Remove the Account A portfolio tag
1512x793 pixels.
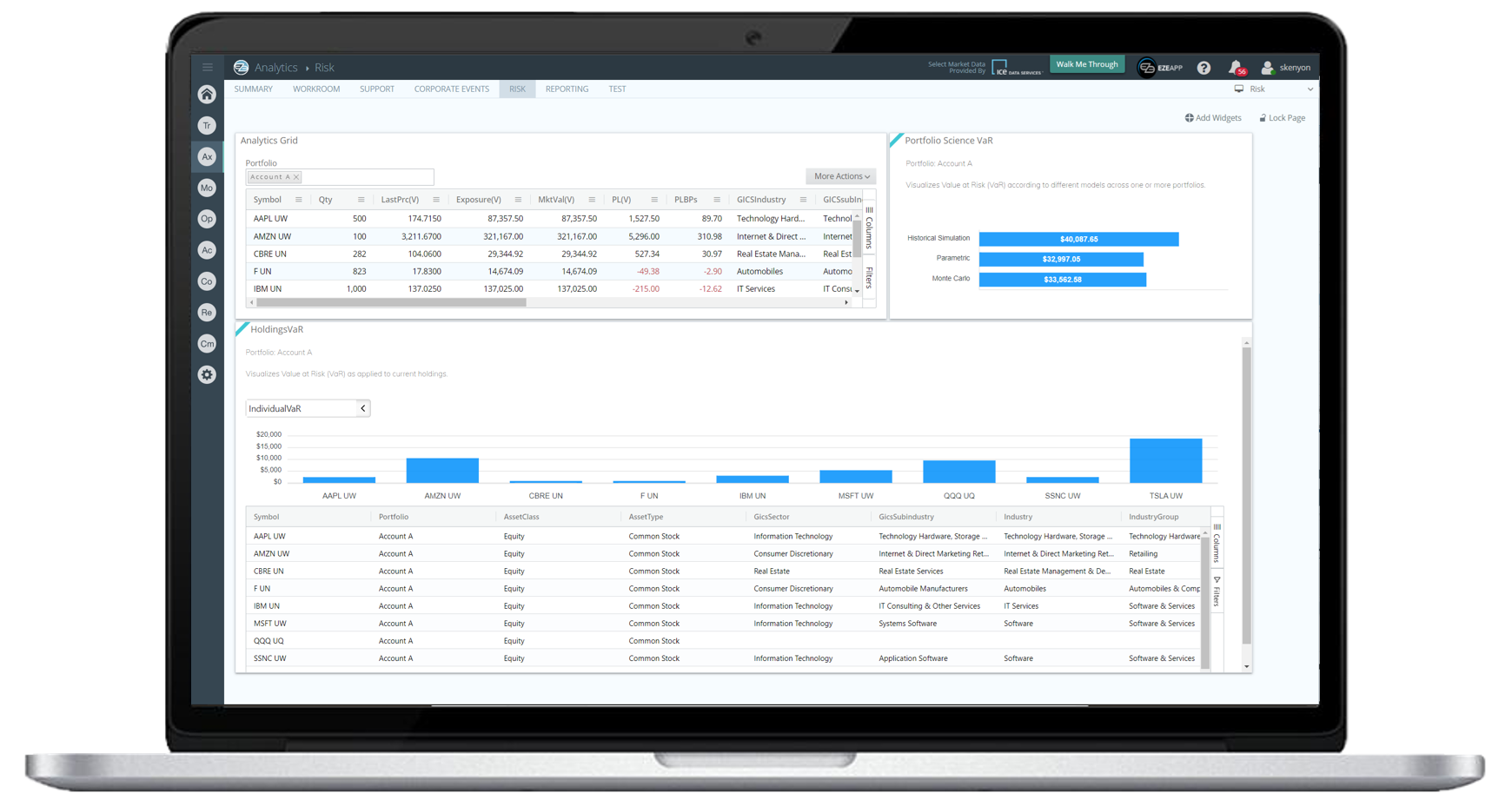(296, 177)
